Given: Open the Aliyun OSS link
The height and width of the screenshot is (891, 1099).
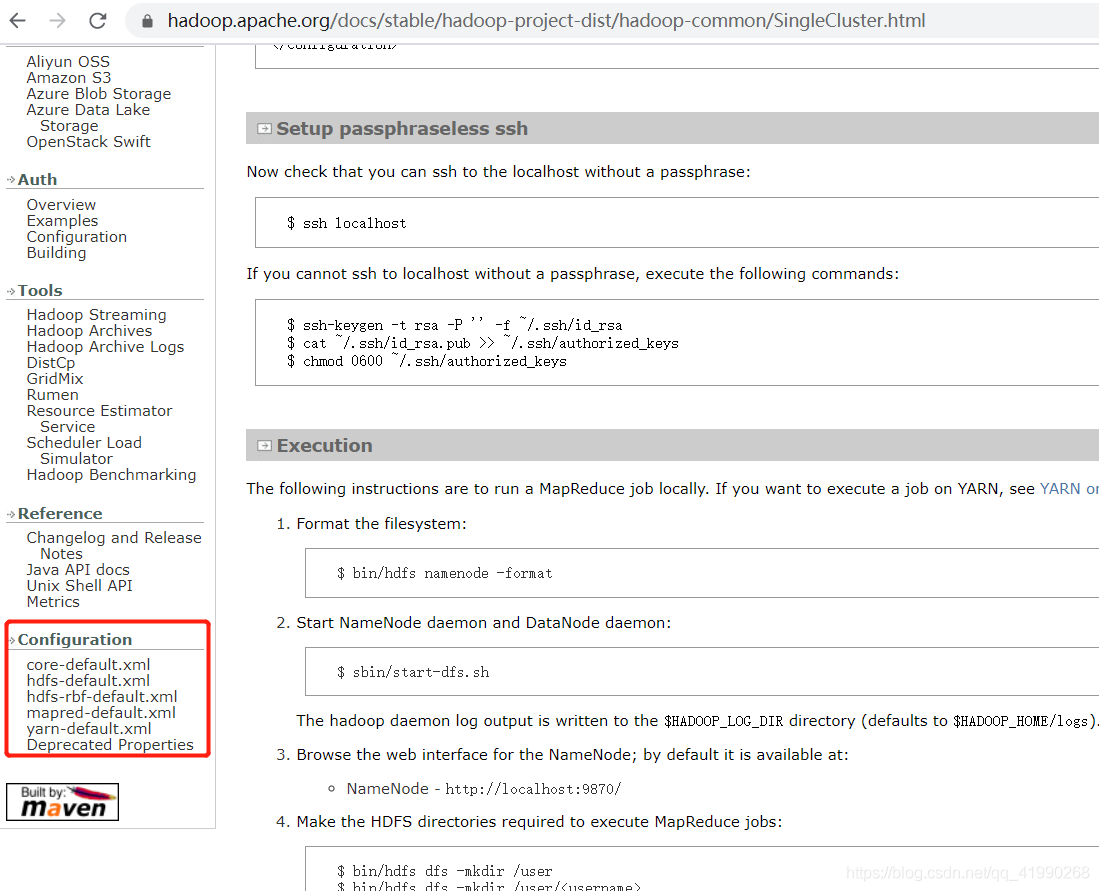Looking at the screenshot, I should (68, 62).
